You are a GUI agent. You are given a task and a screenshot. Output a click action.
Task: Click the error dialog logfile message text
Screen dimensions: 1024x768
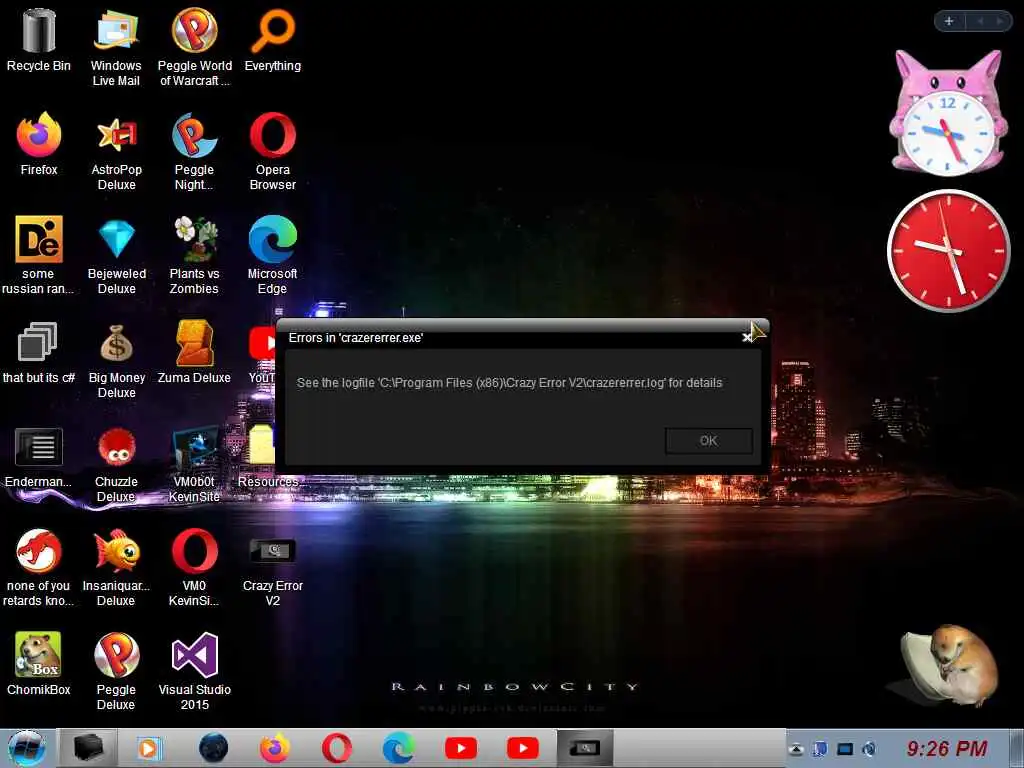click(509, 383)
